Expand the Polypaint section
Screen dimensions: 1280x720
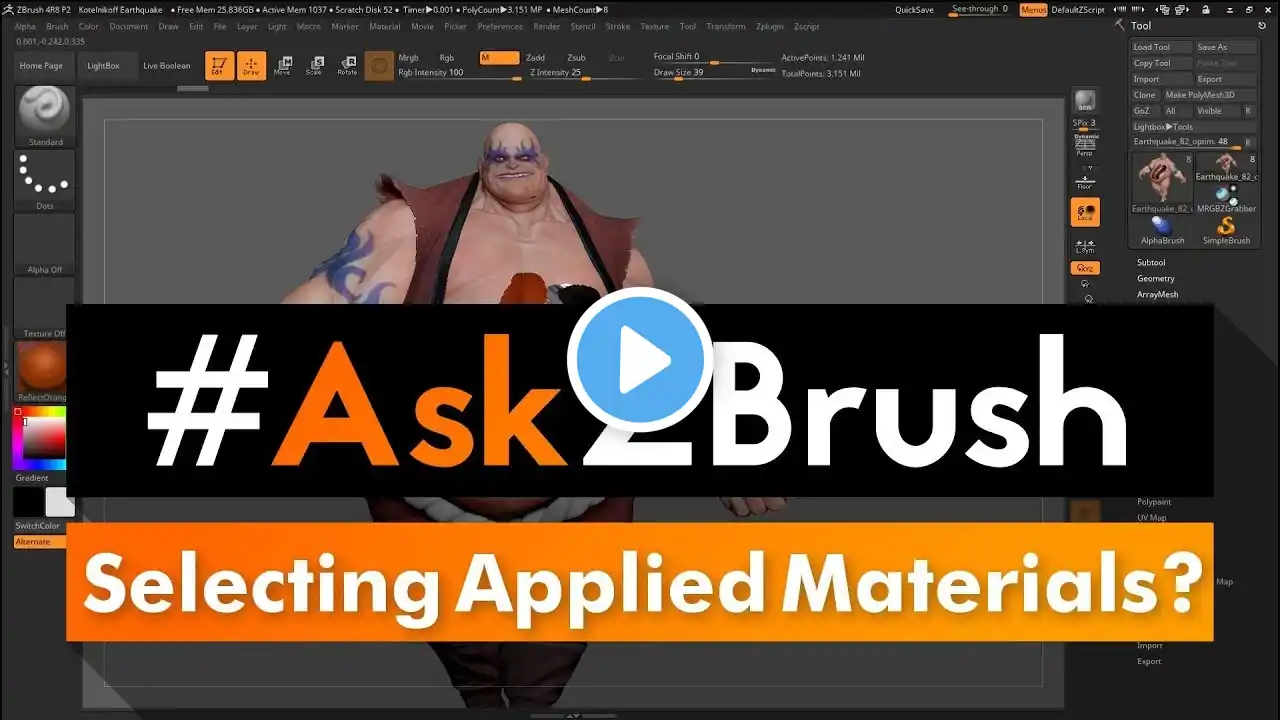point(1154,502)
